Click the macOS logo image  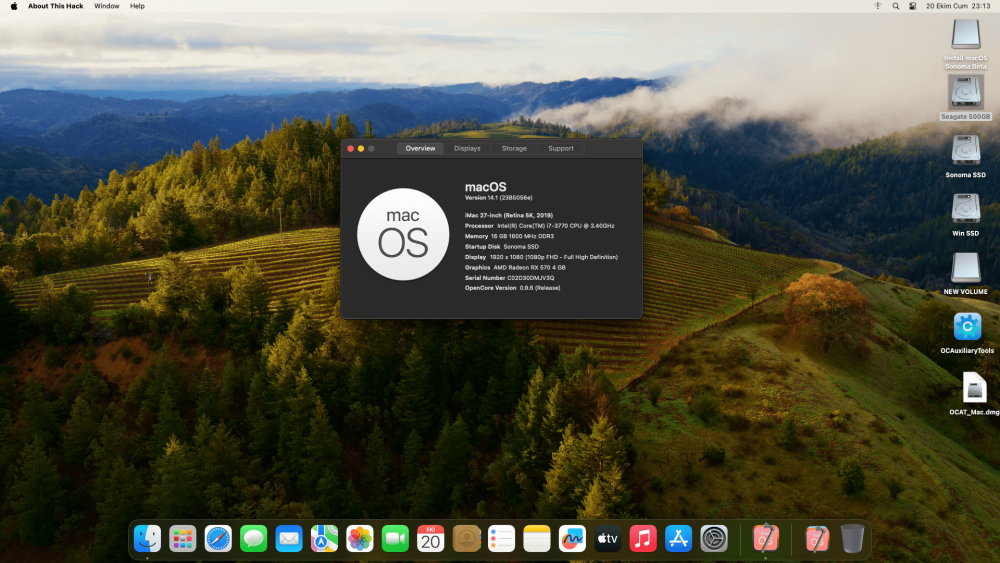(x=403, y=234)
